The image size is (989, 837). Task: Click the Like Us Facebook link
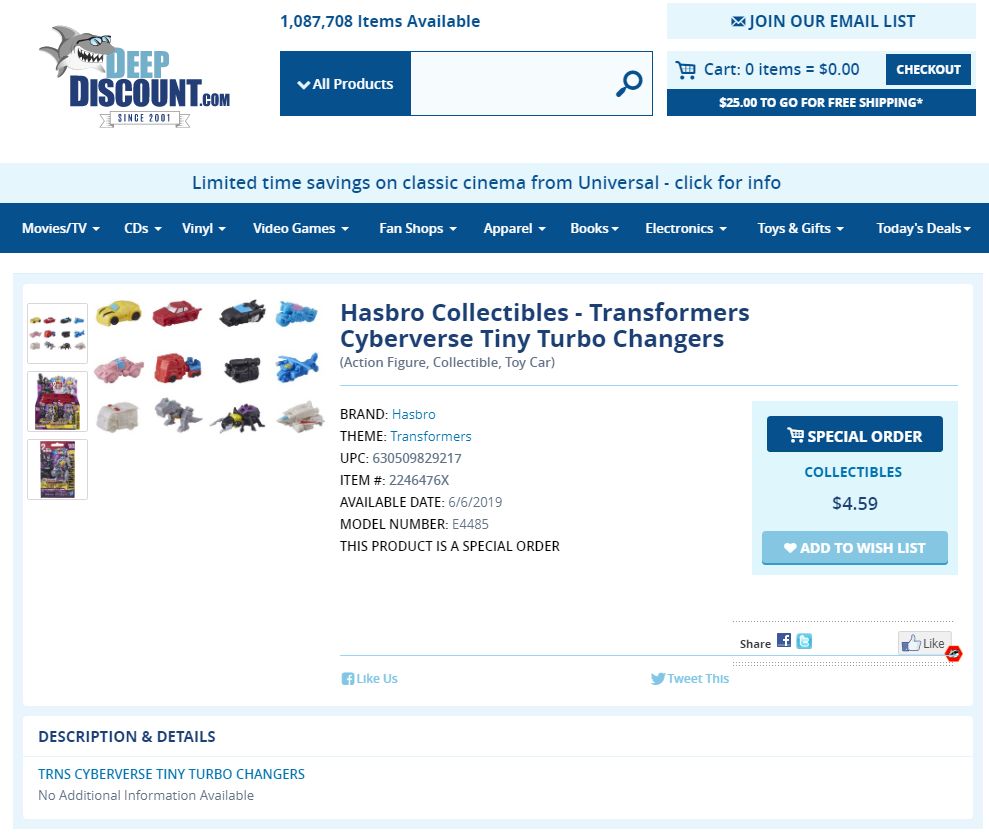(x=370, y=679)
